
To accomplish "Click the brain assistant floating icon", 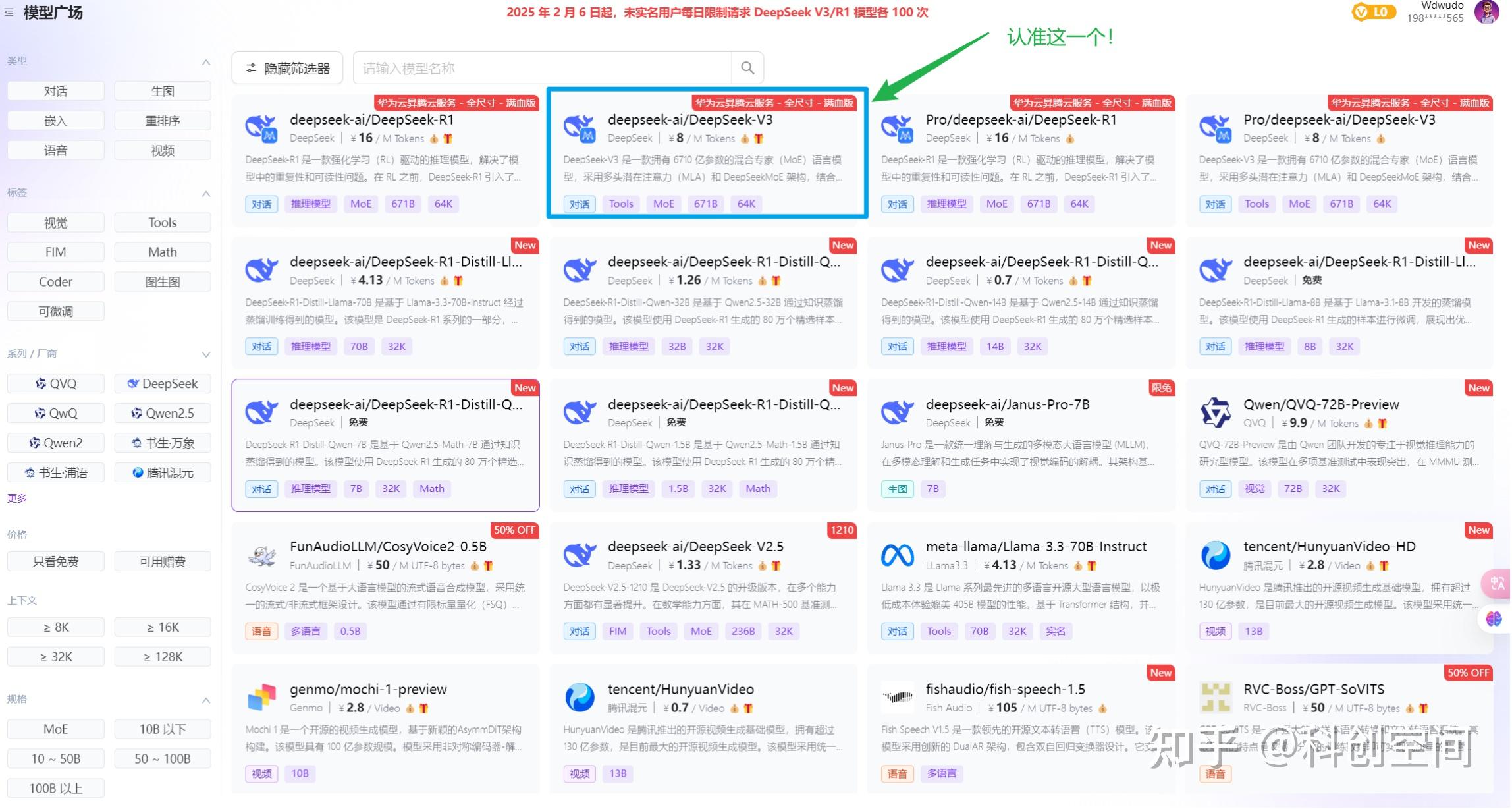I will 1494,619.
